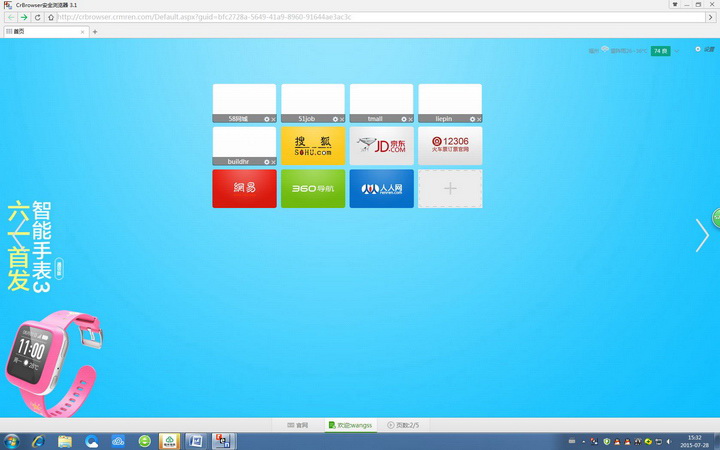Click the weather temperature text

(628, 51)
